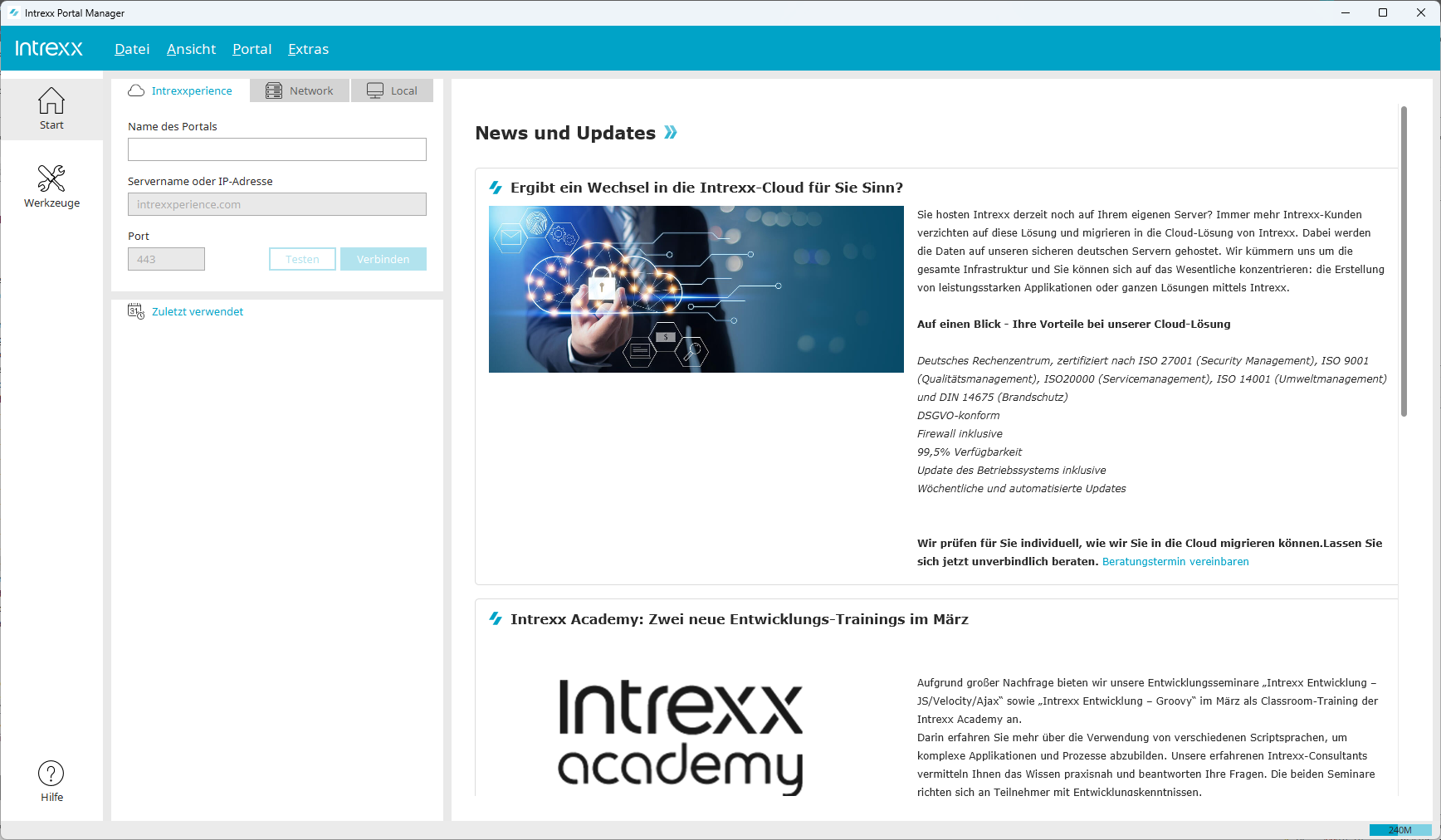Click the News und Updates heading

point(565,133)
